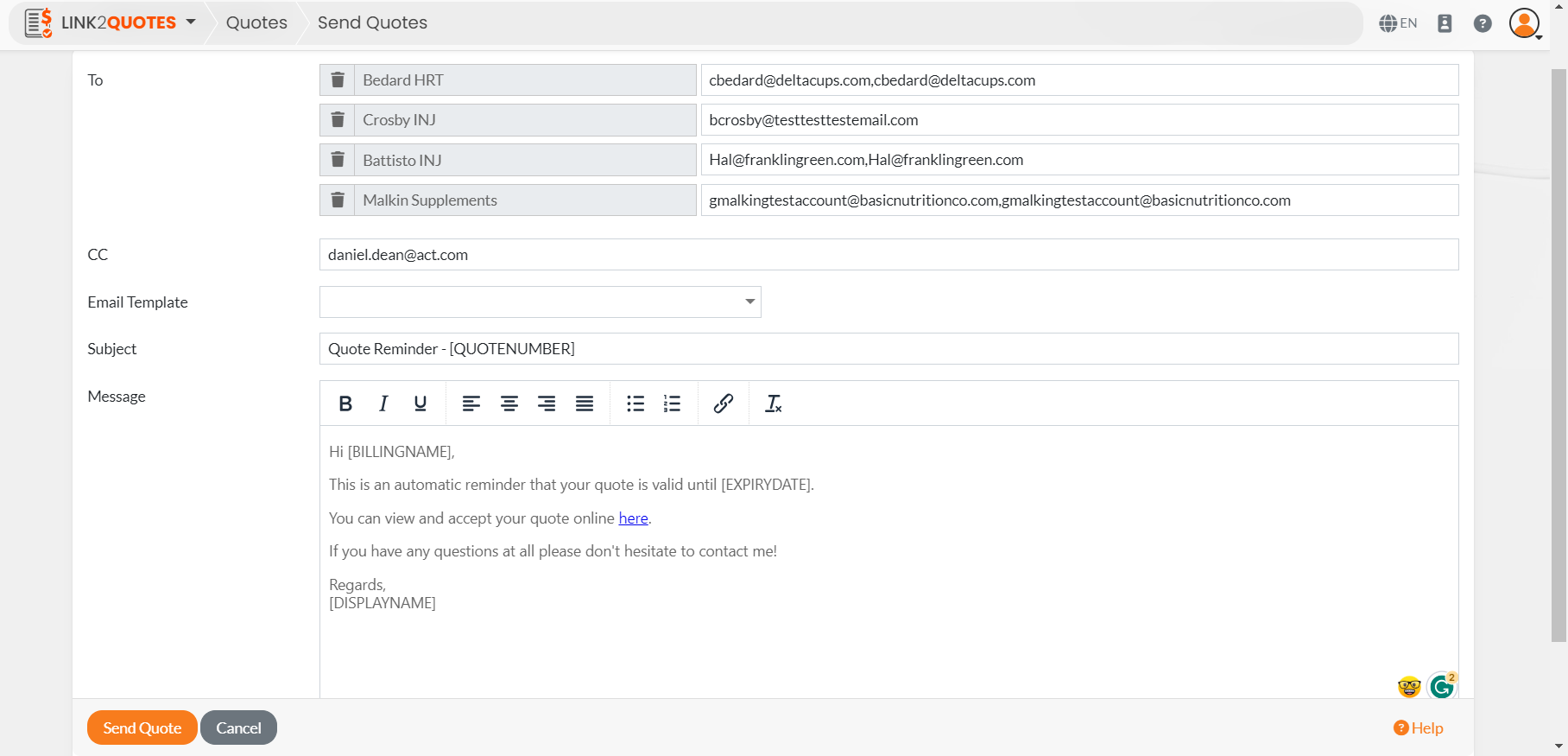Select the Send Quotes breadcrumb
The image size is (1568, 756).
coord(372,22)
